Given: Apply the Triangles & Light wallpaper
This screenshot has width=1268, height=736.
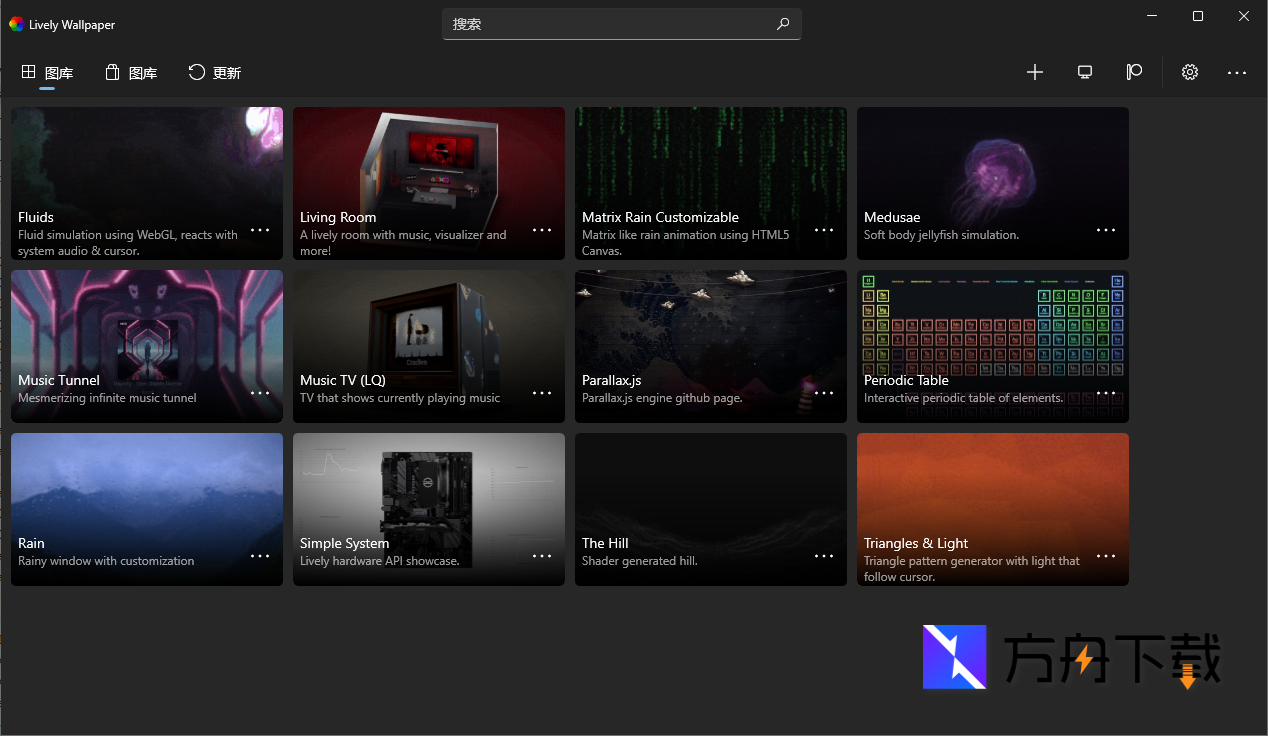Looking at the screenshot, I should tap(992, 490).
